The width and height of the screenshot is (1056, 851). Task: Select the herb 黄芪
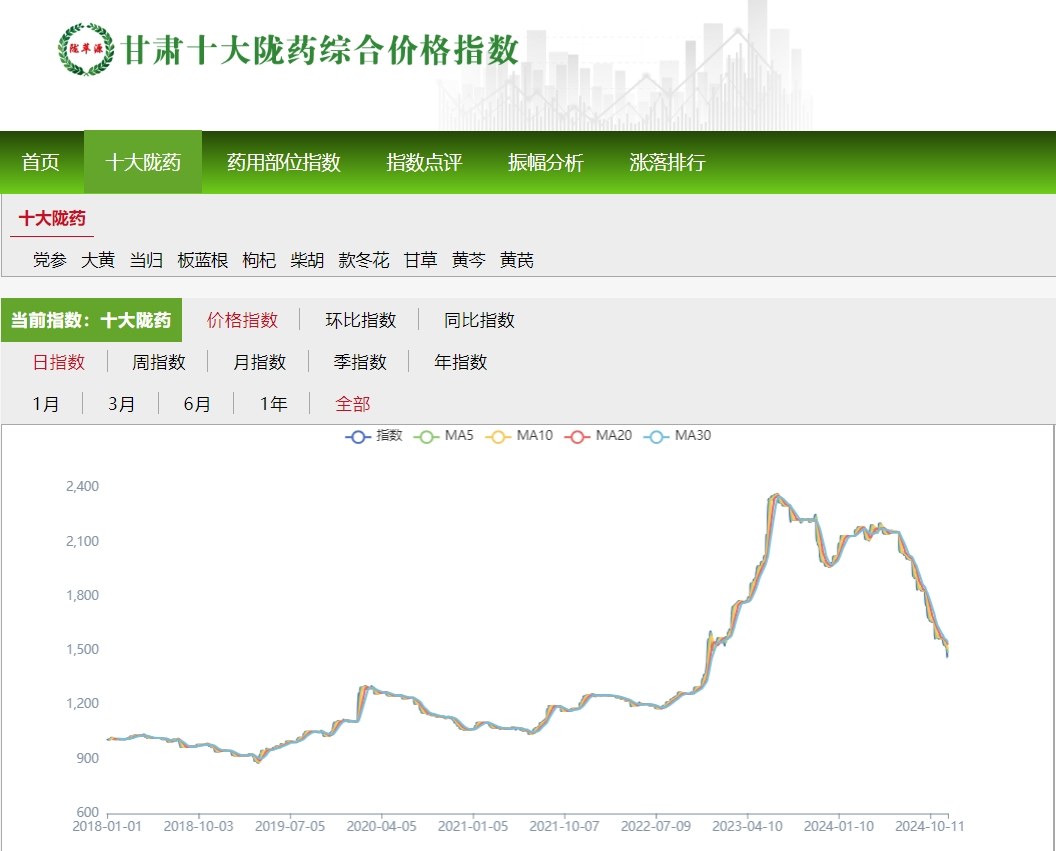517,260
